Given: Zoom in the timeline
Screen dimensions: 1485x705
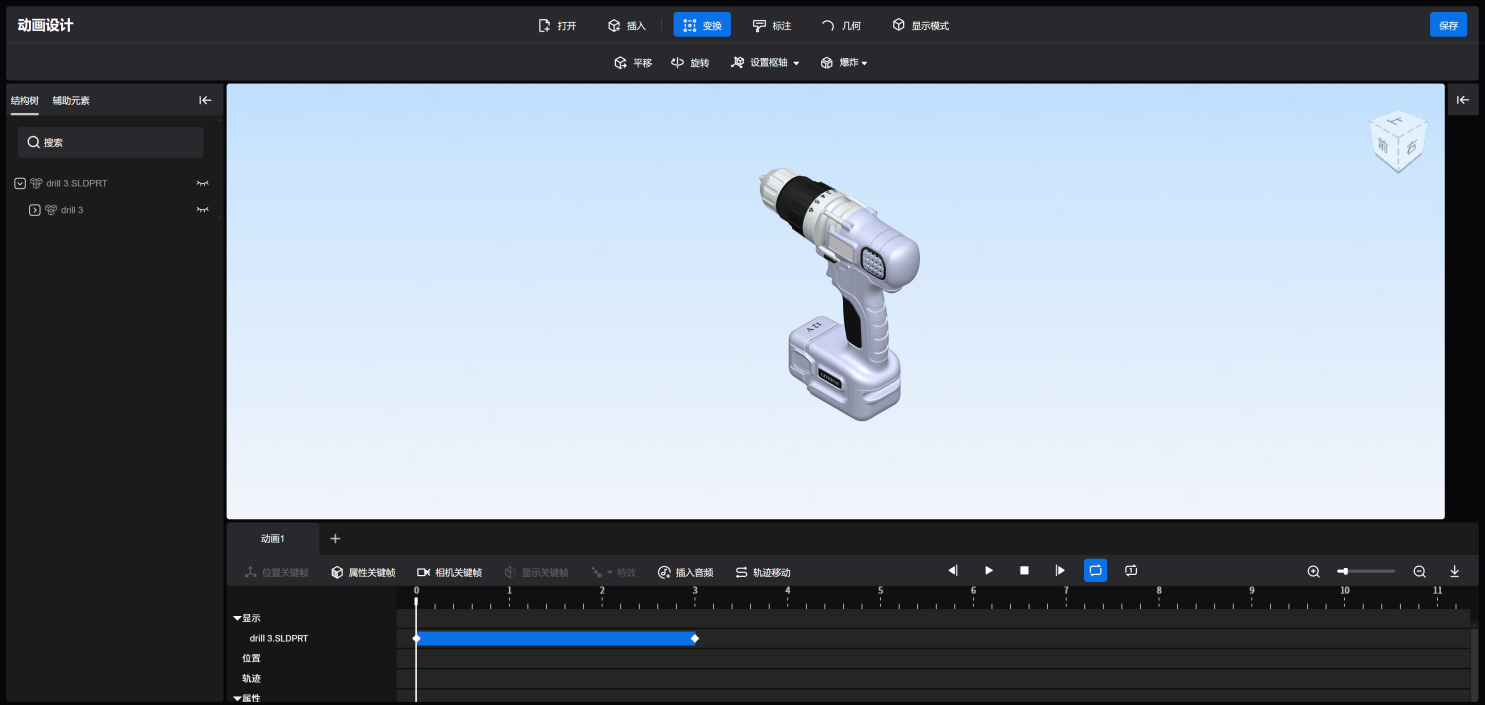Looking at the screenshot, I should pyautogui.click(x=1314, y=571).
